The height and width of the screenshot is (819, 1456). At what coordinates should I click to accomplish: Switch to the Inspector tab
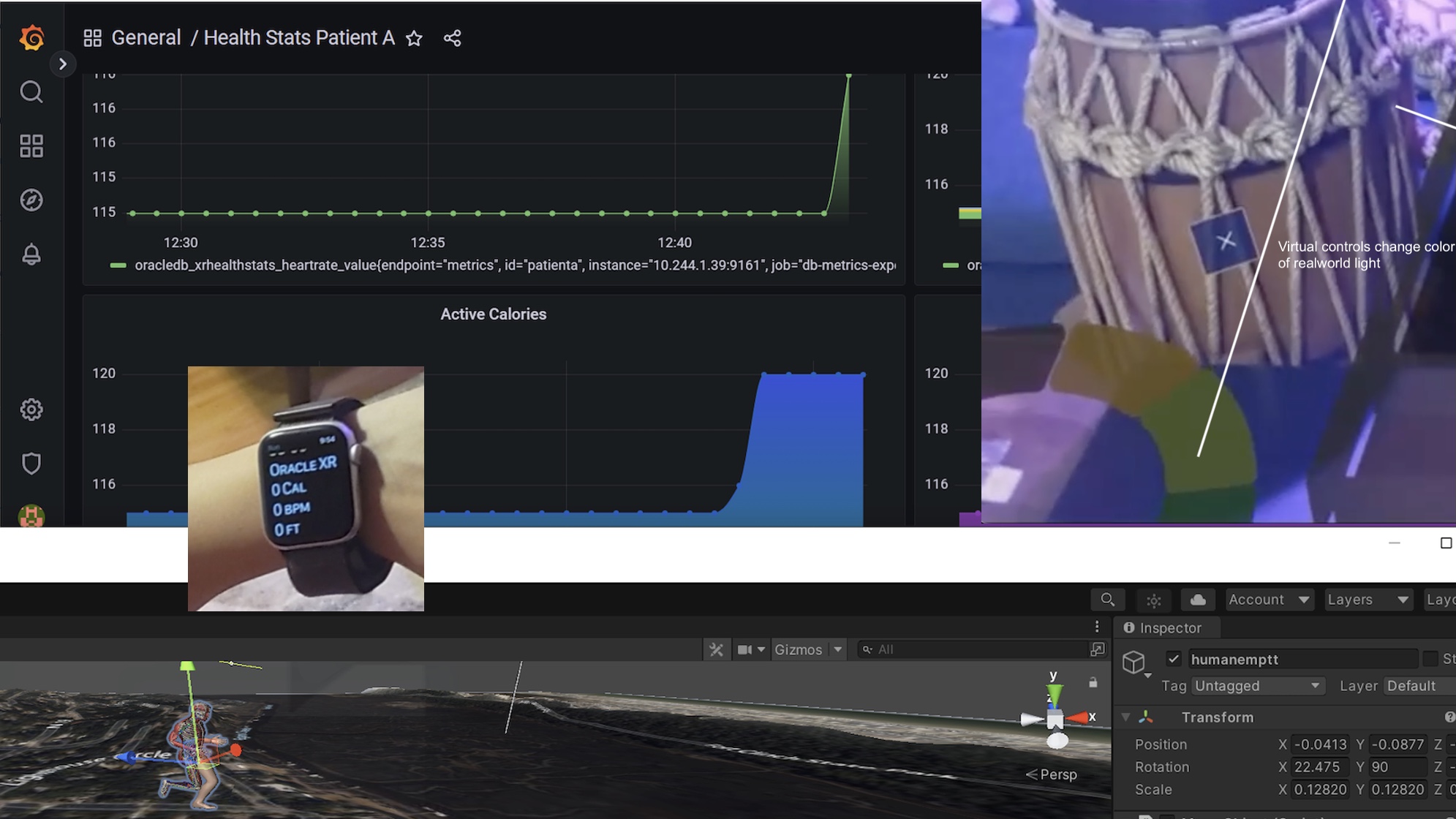1166,627
